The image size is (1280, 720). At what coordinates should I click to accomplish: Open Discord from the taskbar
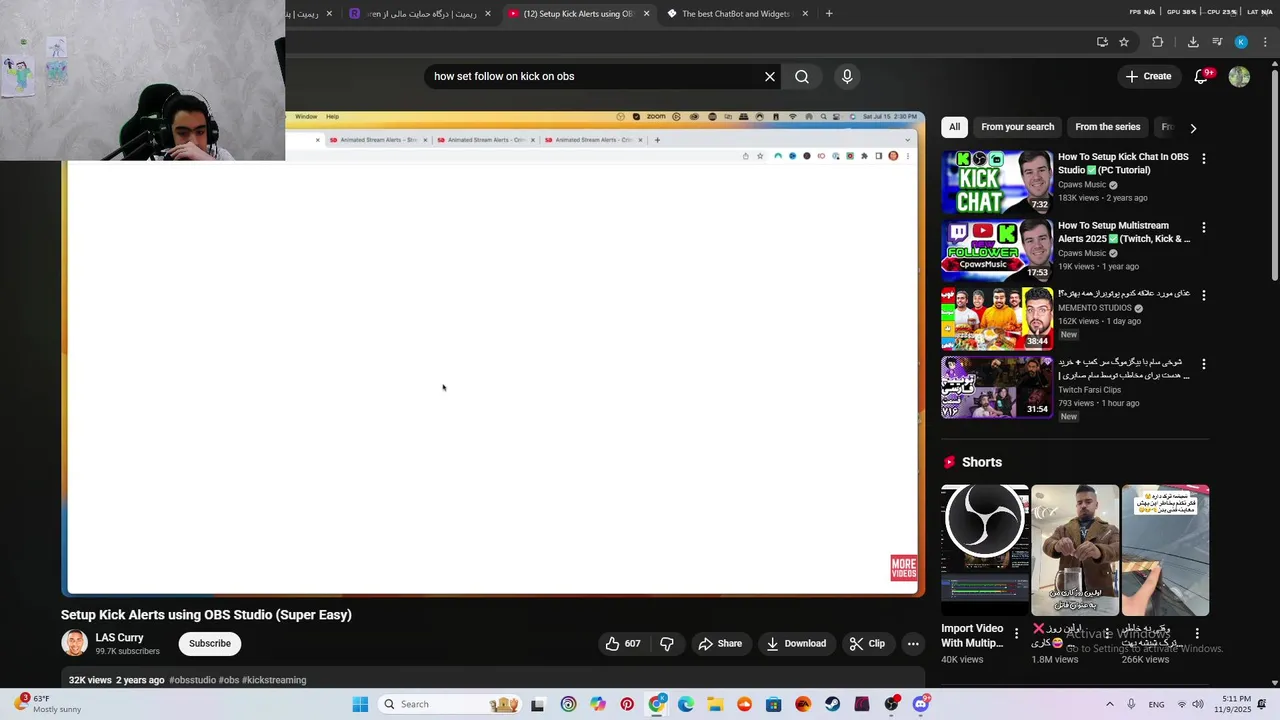pyautogui.click(x=921, y=704)
